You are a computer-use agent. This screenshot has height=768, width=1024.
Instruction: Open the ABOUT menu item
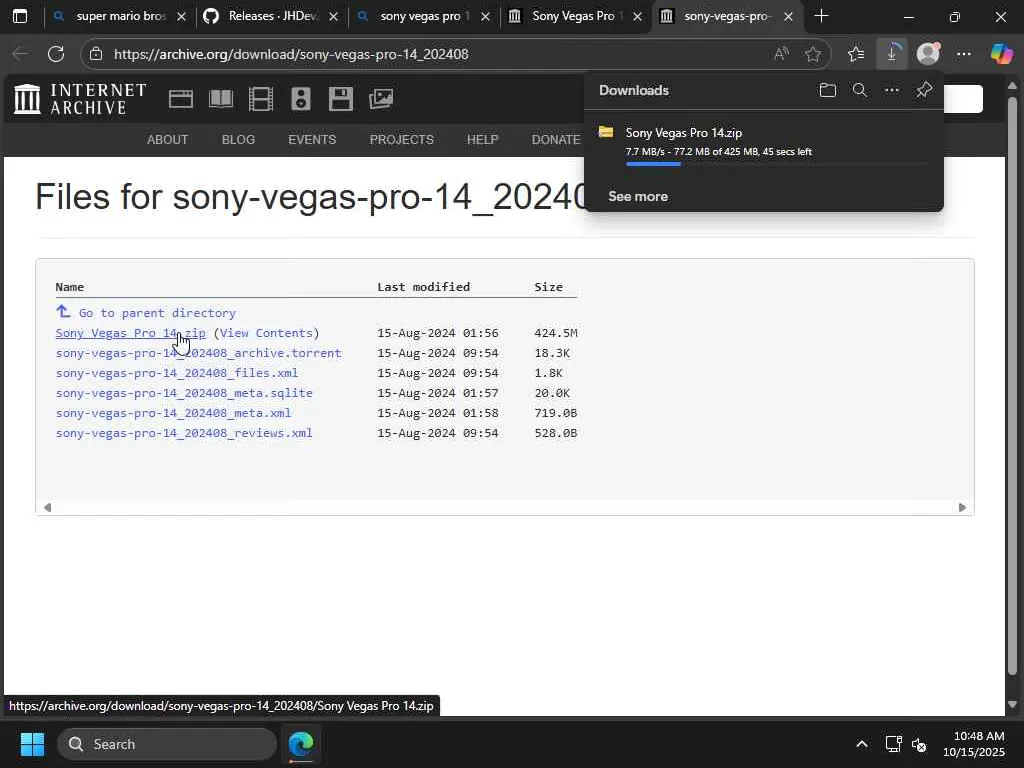pyautogui.click(x=167, y=140)
